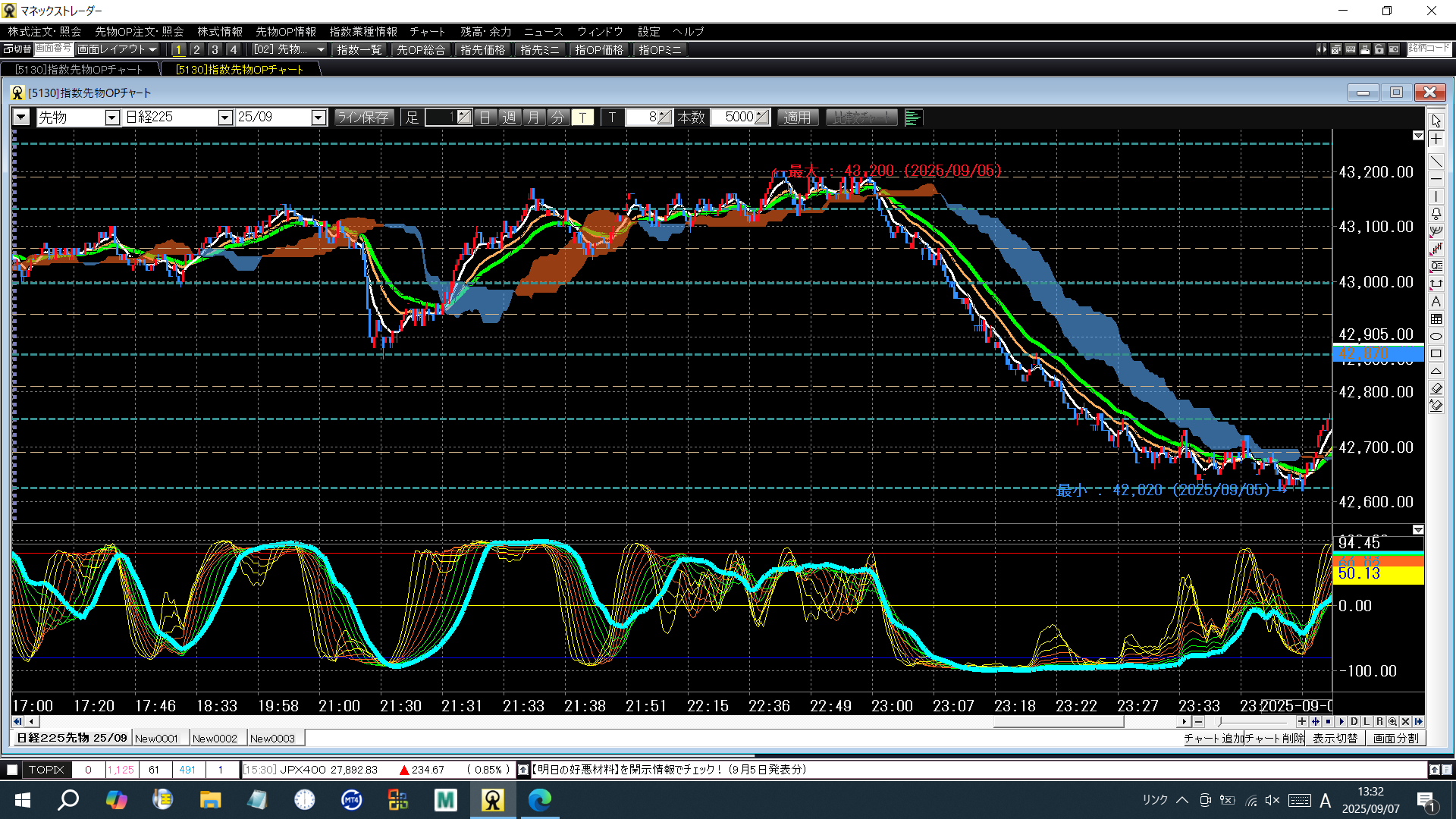Select the trend line drawing tool
This screenshot has width=1456, height=819.
coord(1436,162)
